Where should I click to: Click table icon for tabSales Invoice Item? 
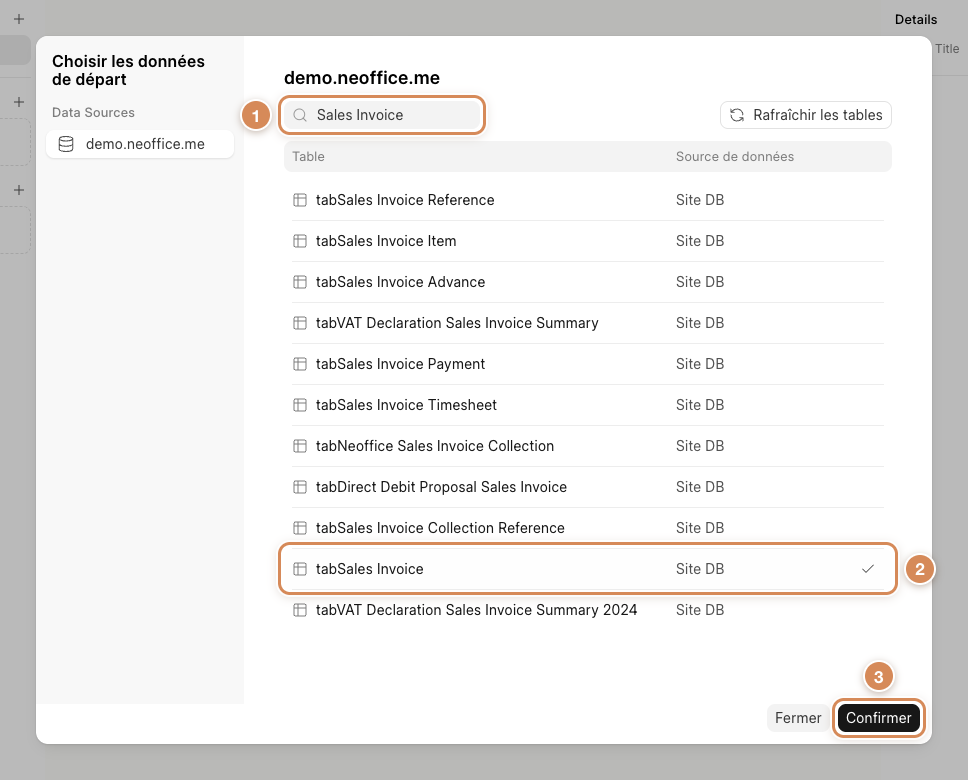[x=300, y=241]
